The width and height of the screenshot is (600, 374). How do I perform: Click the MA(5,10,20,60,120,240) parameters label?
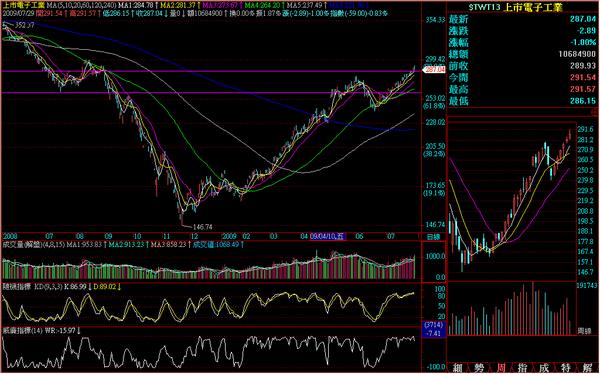click(81, 5)
